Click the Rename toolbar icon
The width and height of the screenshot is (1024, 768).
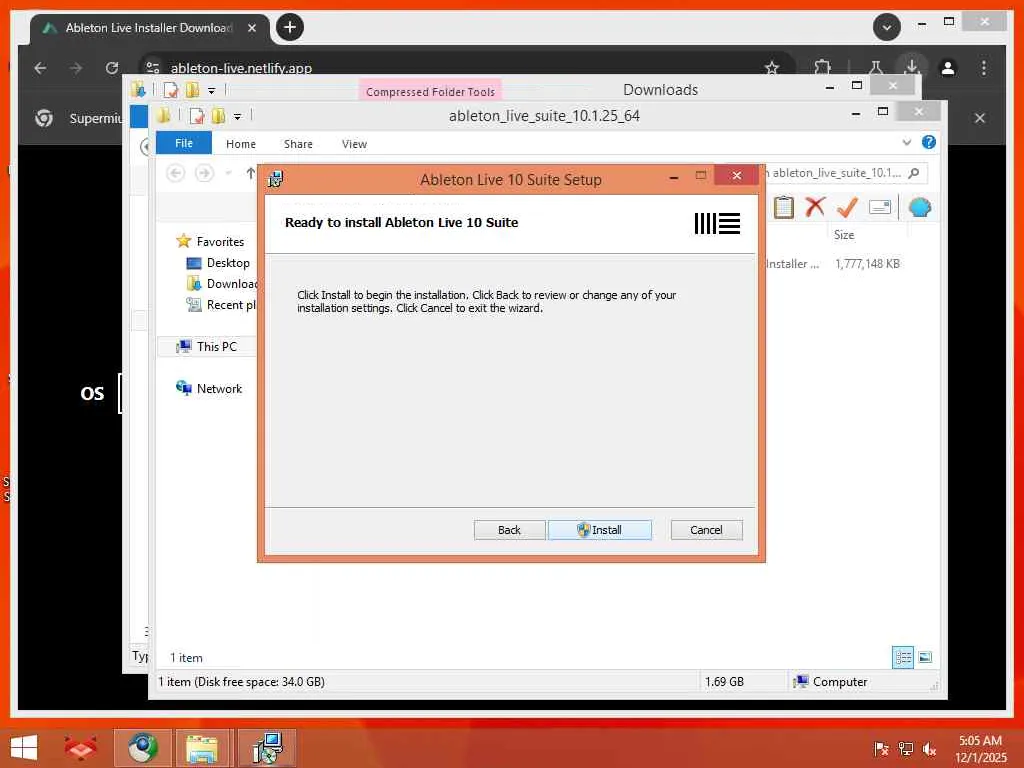[x=880, y=208]
